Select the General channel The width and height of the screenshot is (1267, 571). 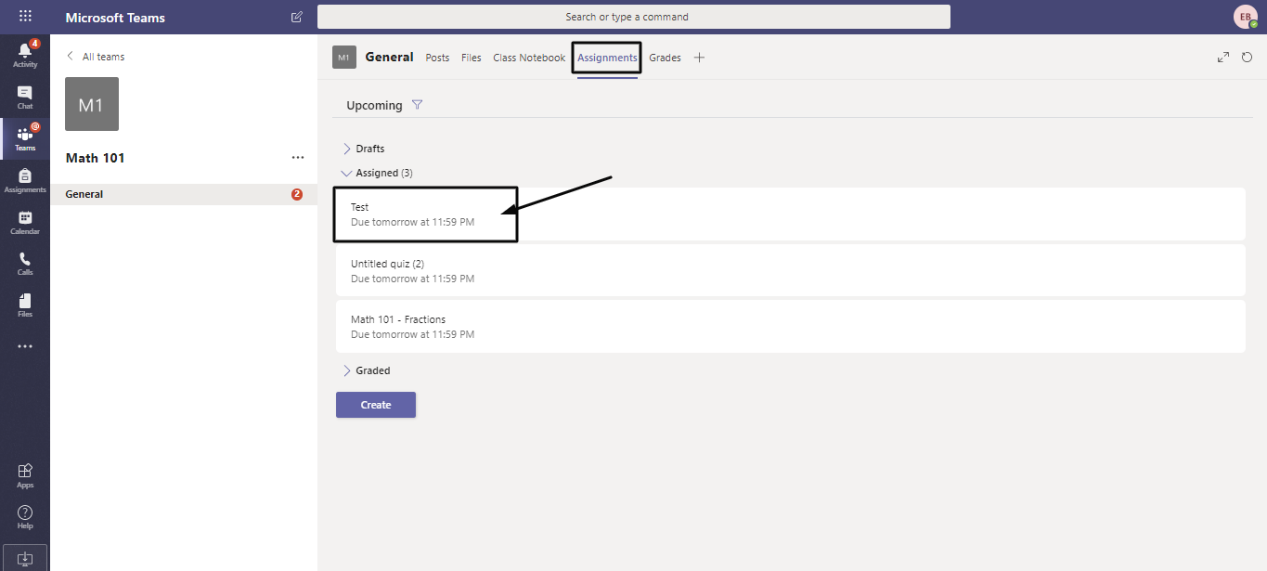pyautogui.click(x=184, y=194)
